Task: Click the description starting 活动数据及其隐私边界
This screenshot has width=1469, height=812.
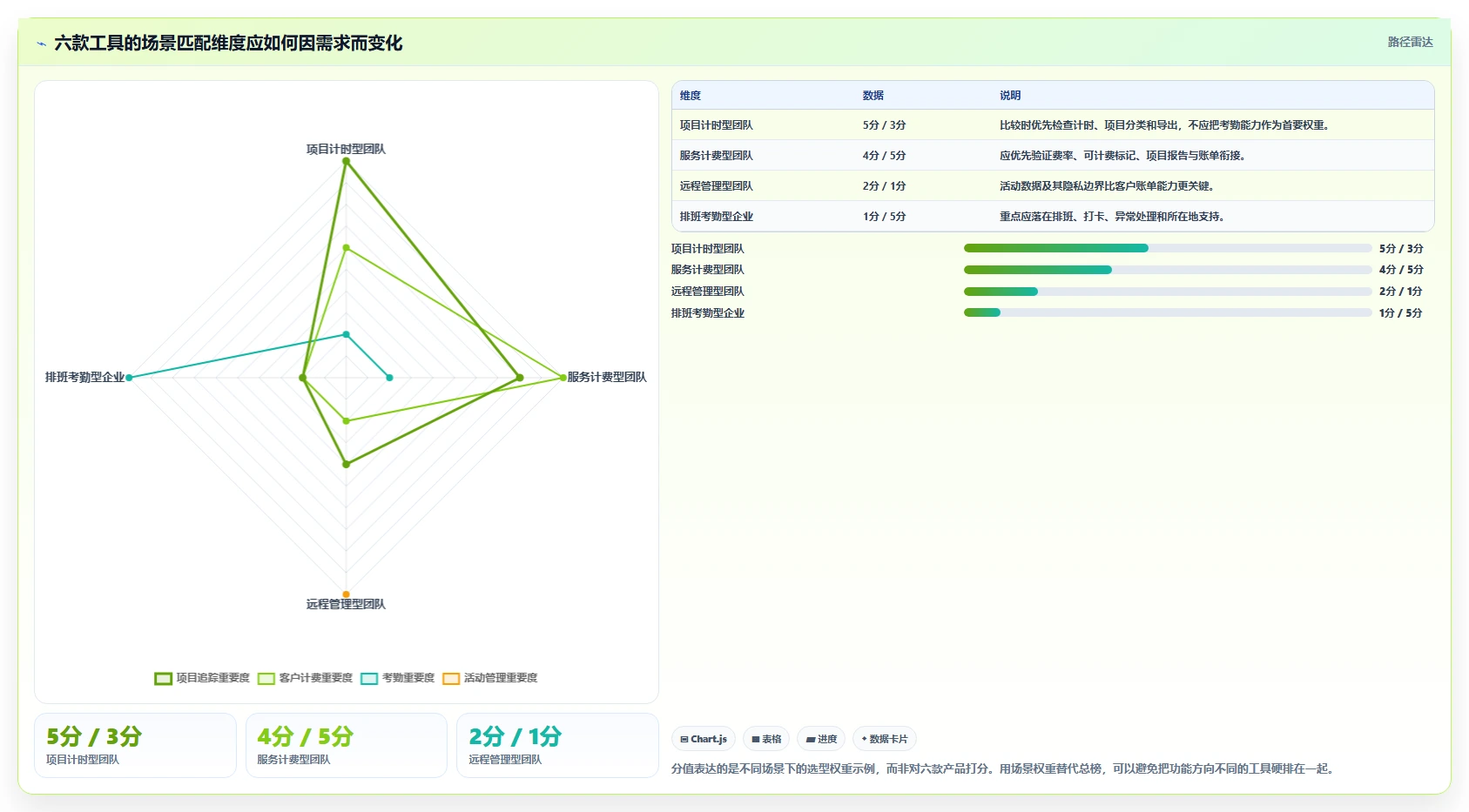Action: (x=1108, y=186)
